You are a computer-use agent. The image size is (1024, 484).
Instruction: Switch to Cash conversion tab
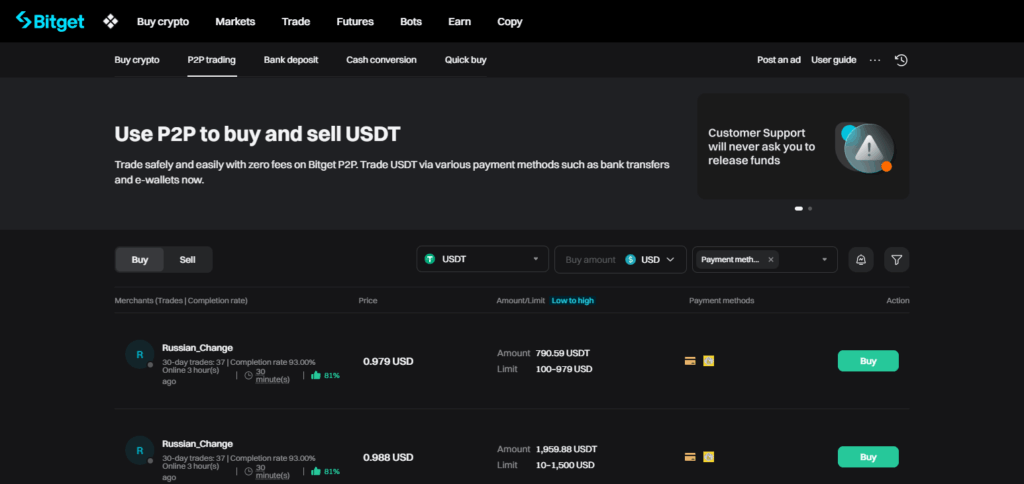(381, 59)
